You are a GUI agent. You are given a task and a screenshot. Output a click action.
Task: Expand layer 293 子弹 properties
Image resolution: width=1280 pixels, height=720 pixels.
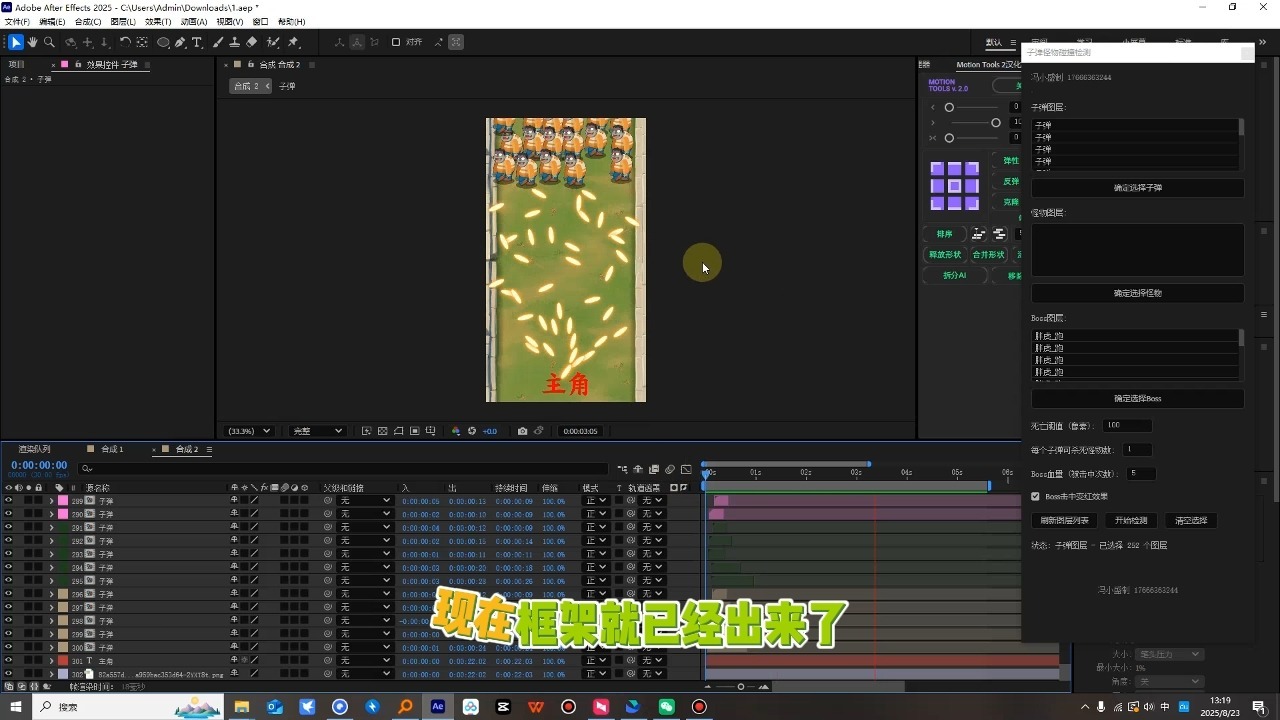pyautogui.click(x=51, y=554)
